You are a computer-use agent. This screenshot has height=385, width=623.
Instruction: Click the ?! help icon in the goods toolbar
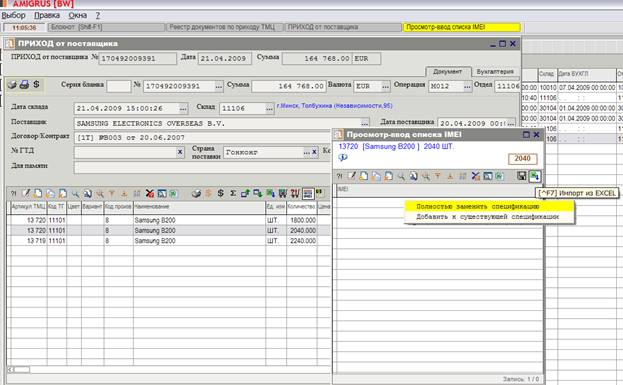[14, 193]
